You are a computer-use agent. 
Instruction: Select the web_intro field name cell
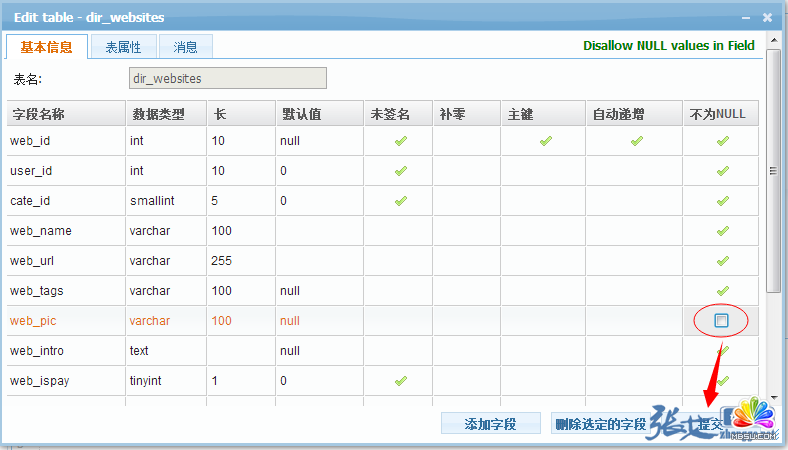pyautogui.click(x=66, y=351)
